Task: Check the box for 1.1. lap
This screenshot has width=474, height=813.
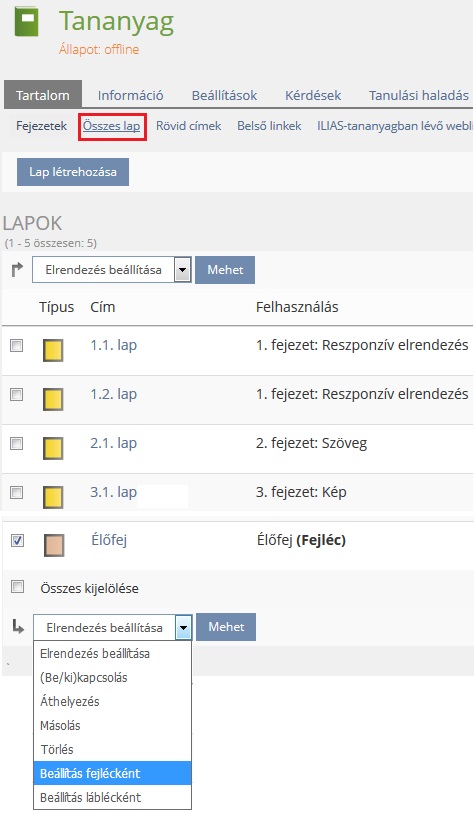Action: point(17,345)
